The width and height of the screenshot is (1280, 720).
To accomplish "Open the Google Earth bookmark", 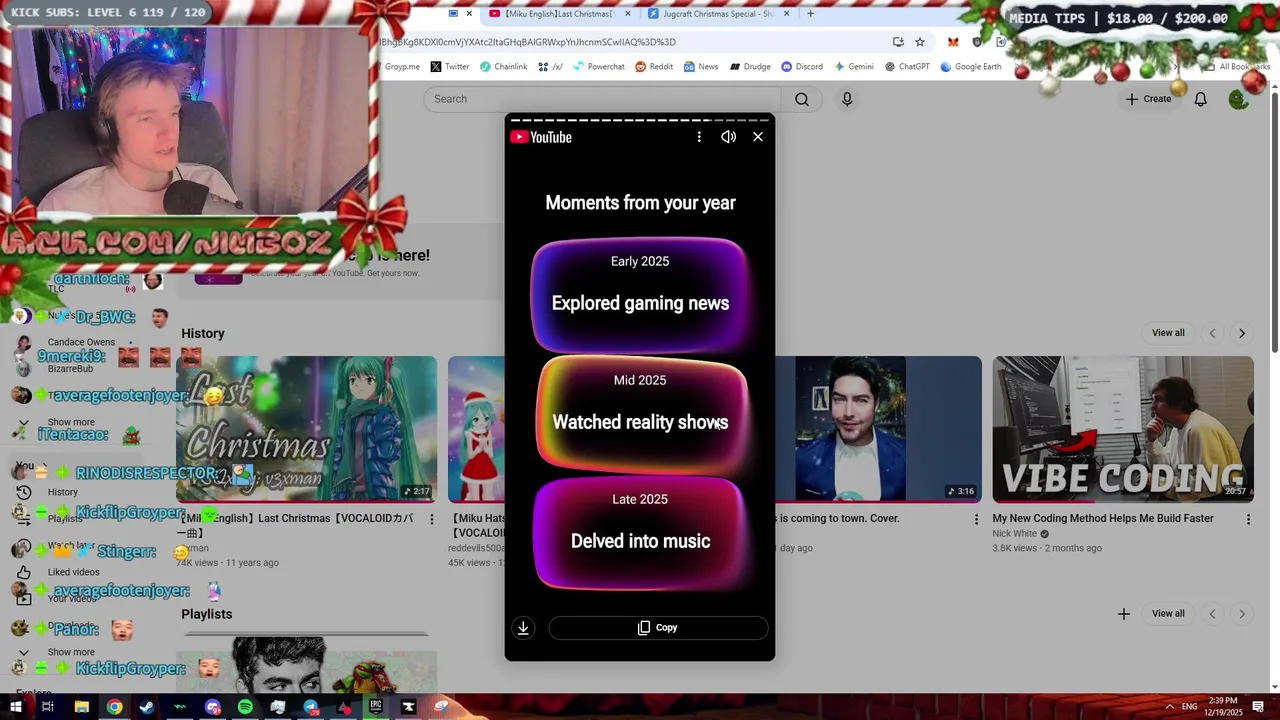I will (x=970, y=67).
